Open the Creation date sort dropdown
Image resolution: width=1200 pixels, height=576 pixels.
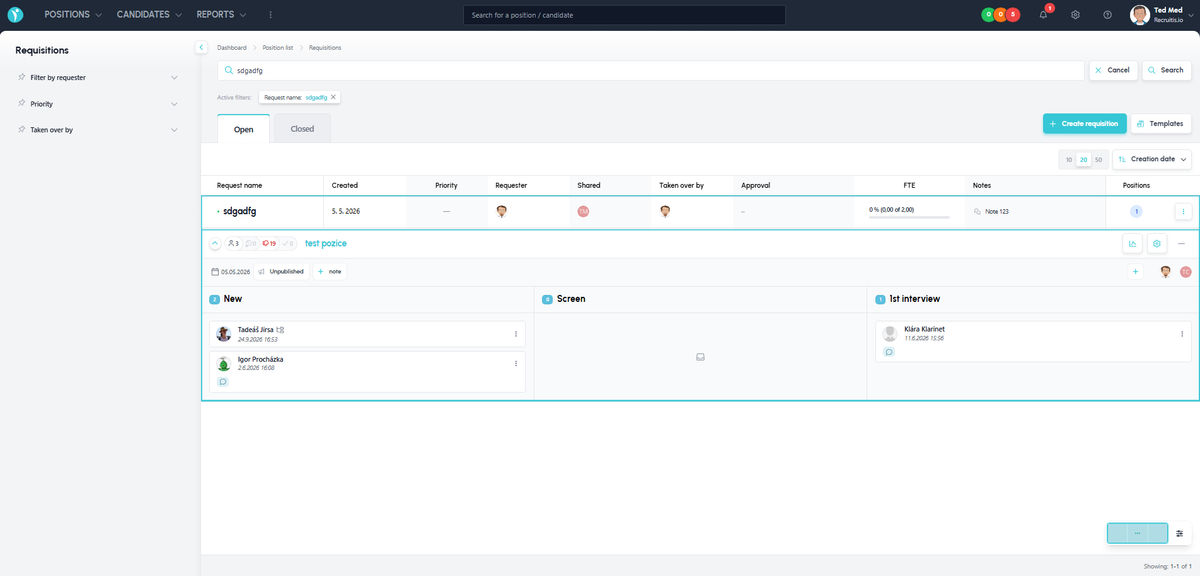click(x=1152, y=159)
